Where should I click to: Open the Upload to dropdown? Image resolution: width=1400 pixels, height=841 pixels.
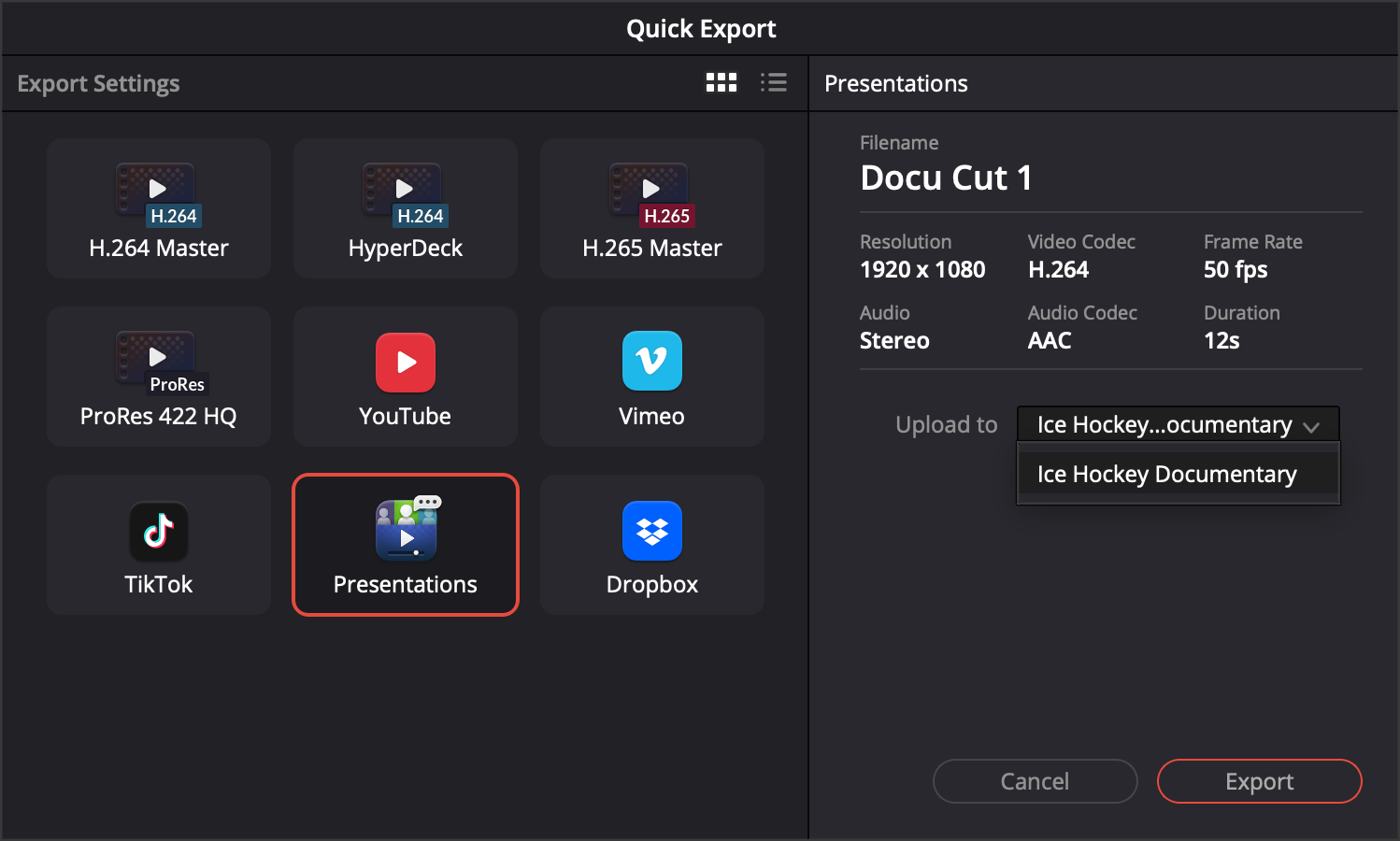[x=1179, y=424]
